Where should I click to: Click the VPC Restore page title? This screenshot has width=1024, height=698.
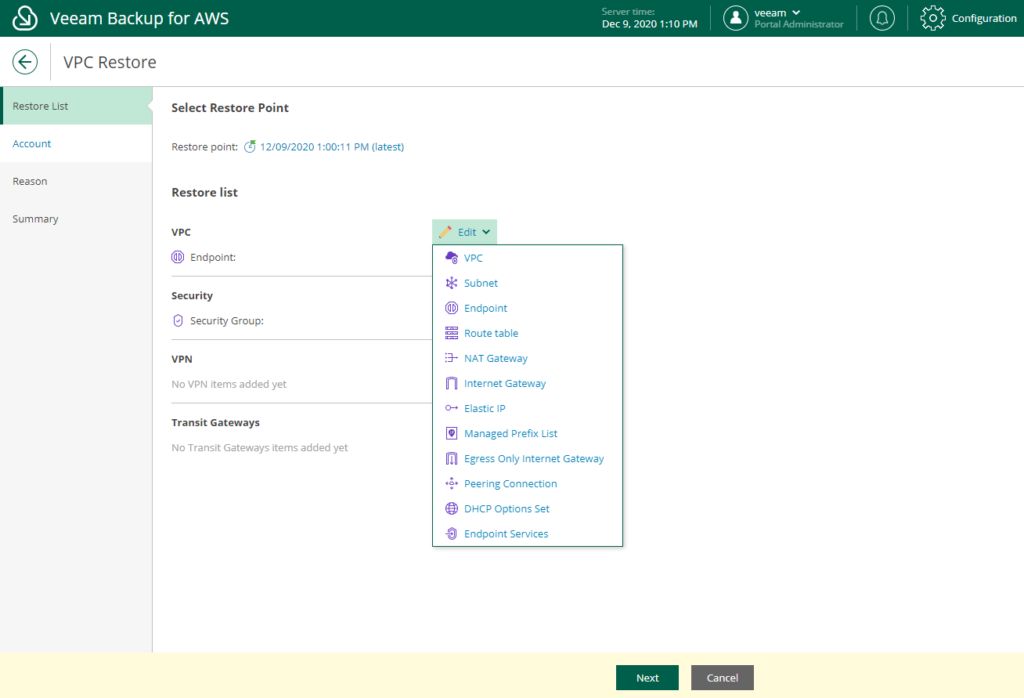coord(110,62)
